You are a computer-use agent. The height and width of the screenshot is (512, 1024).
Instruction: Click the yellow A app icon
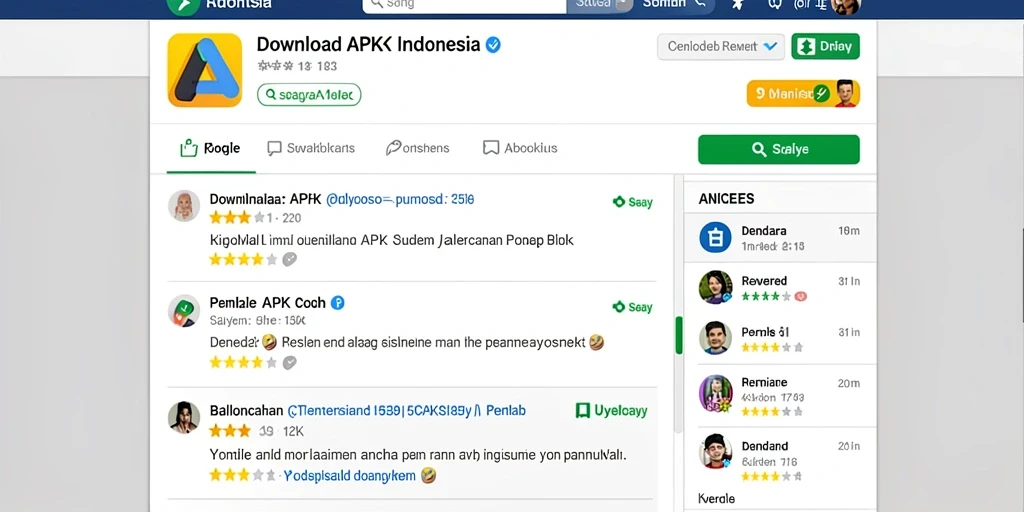[205, 70]
